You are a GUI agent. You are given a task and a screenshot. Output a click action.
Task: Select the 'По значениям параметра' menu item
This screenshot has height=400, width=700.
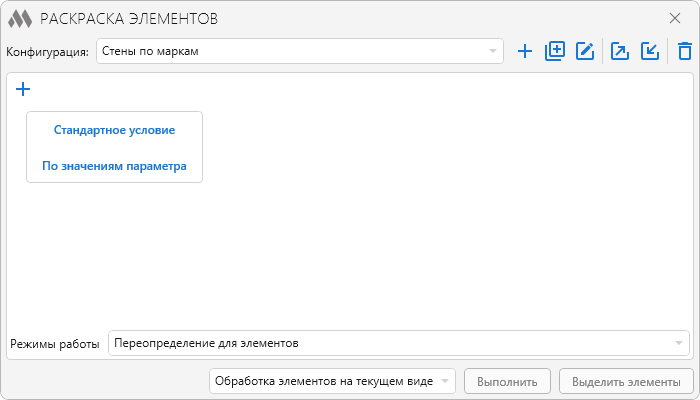114,166
